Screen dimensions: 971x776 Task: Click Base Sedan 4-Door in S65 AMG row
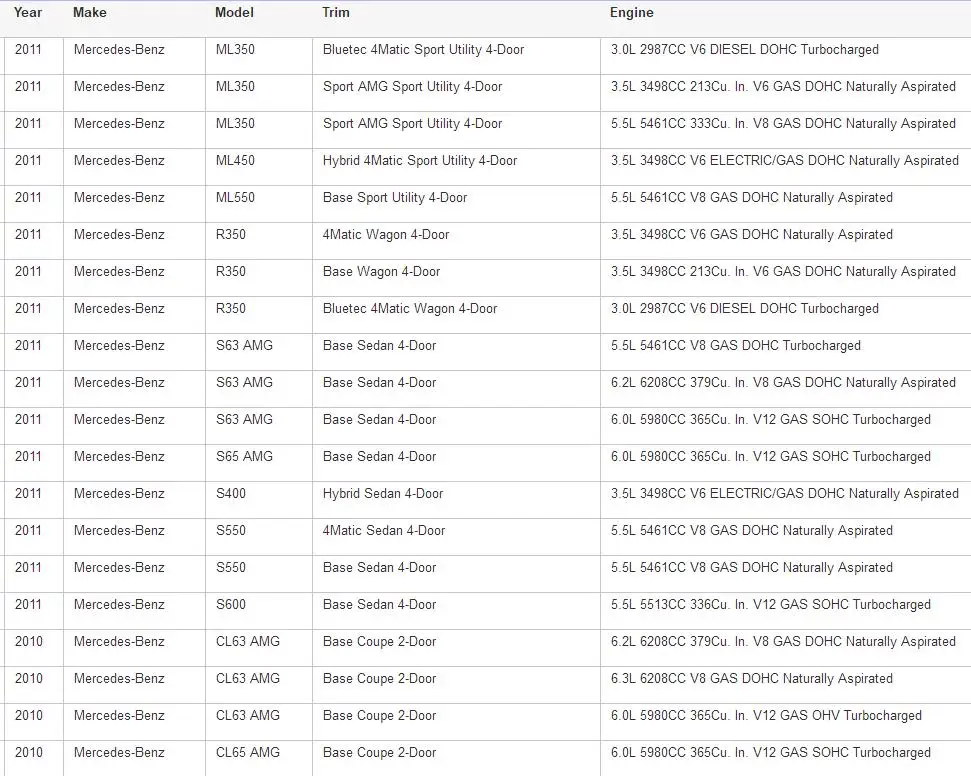(379, 456)
